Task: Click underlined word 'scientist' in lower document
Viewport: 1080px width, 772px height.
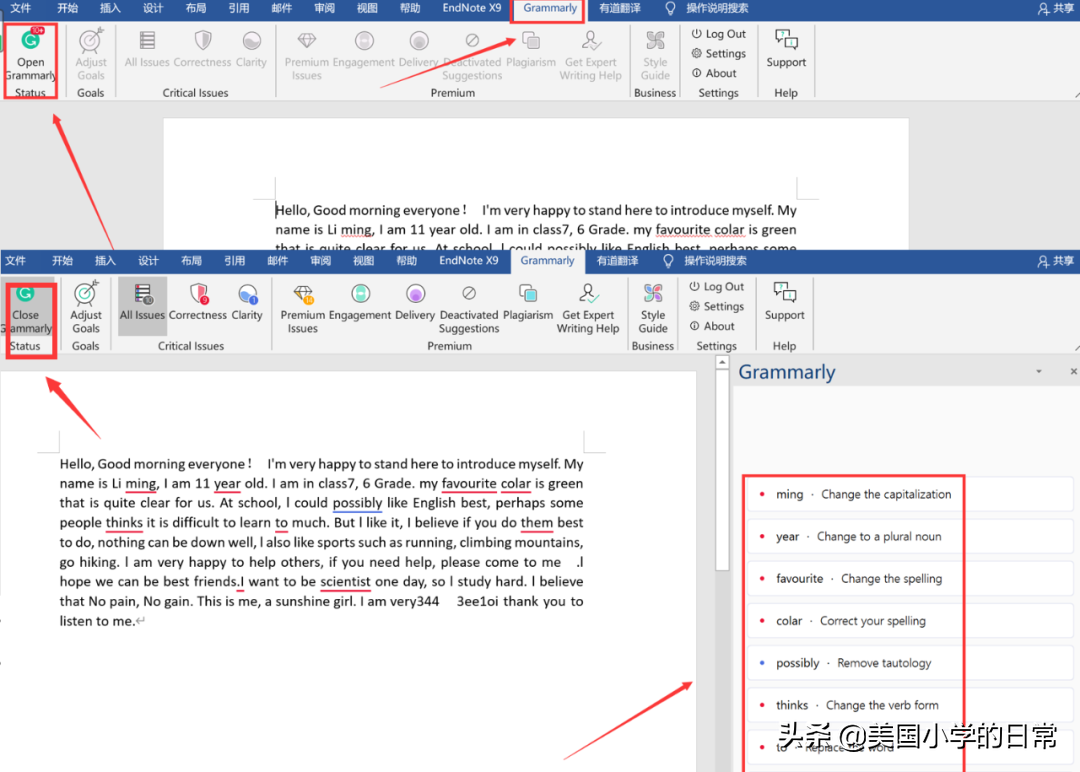Action: [345, 582]
